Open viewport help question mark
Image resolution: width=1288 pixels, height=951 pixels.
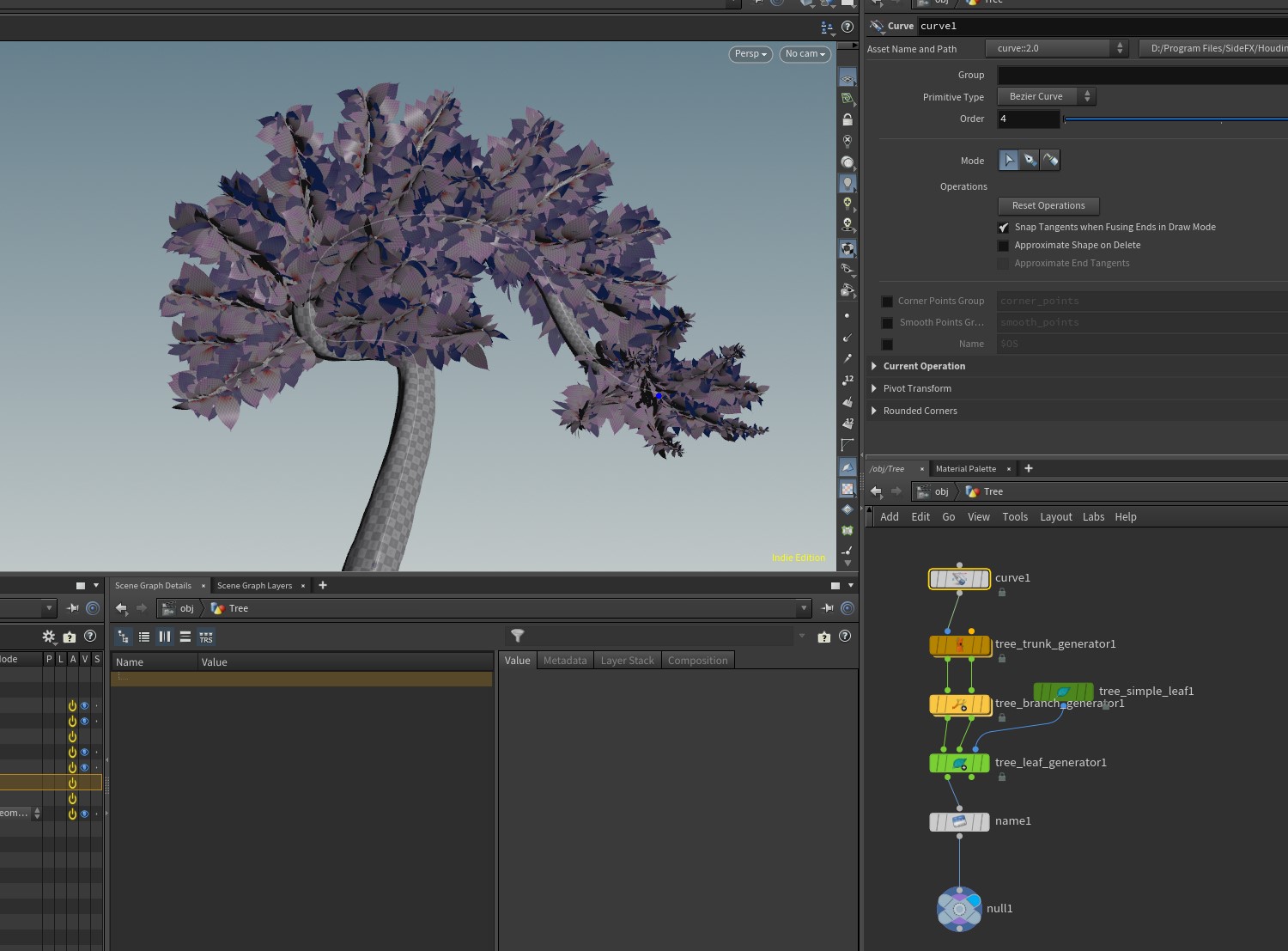point(848,27)
